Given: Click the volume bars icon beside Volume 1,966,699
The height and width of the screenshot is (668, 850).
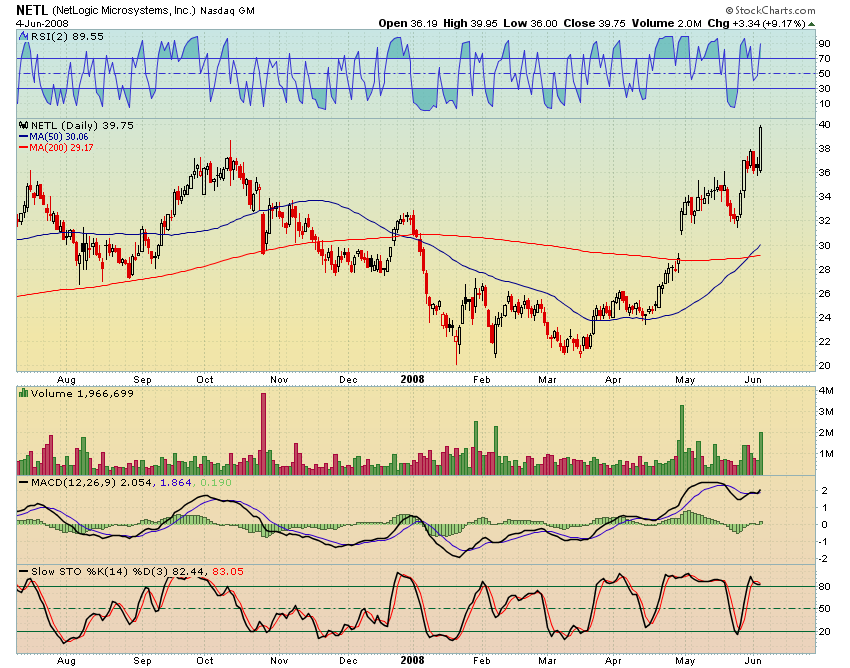Looking at the screenshot, I should point(23,393).
